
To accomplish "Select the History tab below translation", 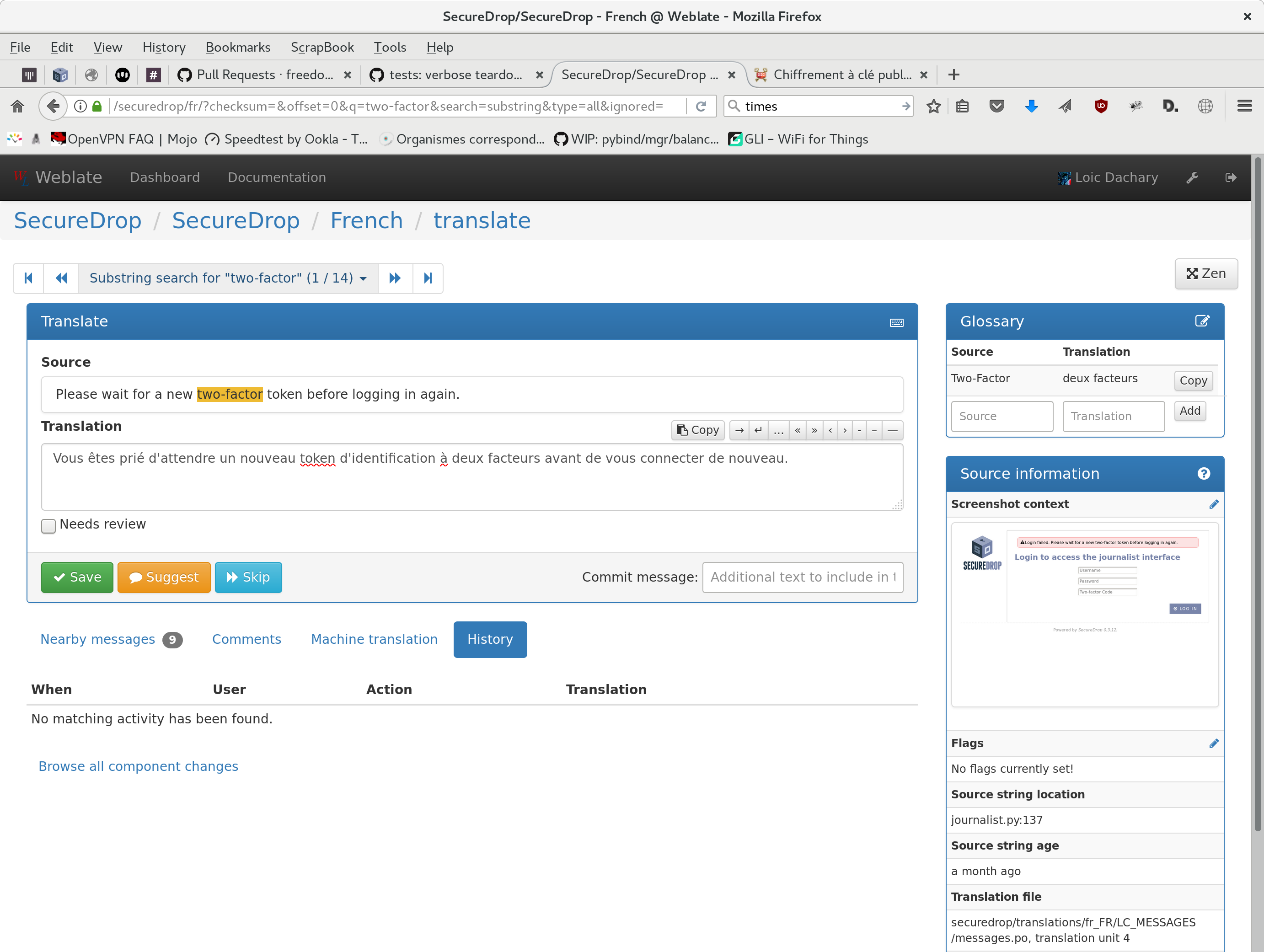I will click(x=490, y=639).
